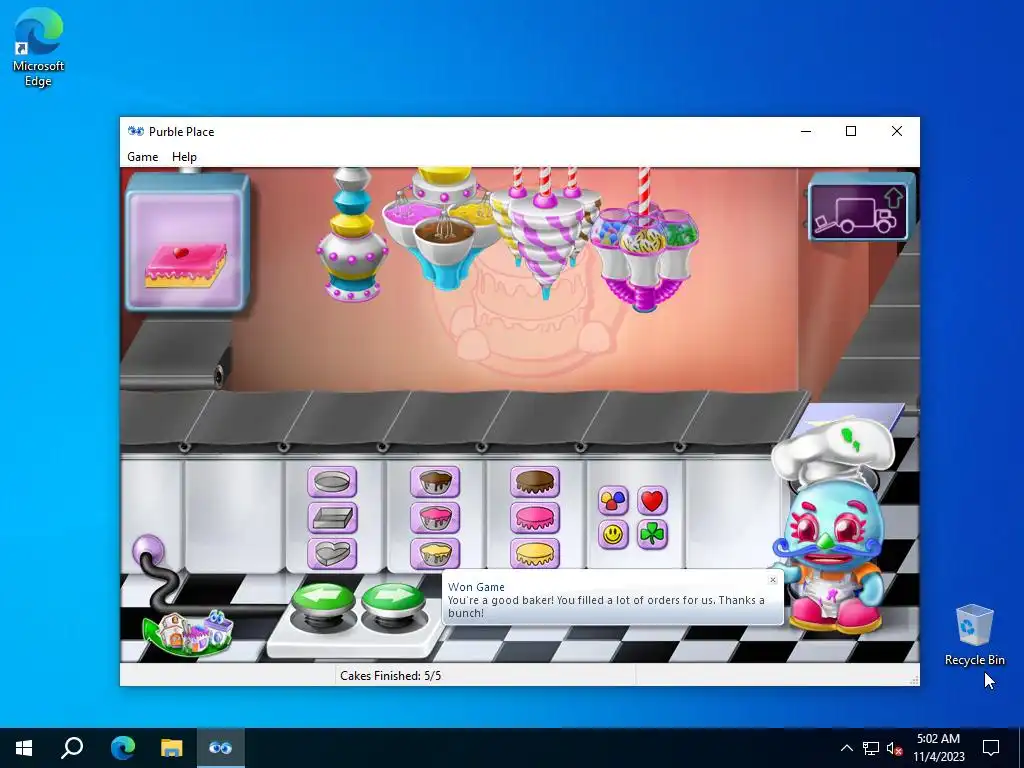Select the square cake pan button
This screenshot has height=768, width=1024.
pos(332,519)
